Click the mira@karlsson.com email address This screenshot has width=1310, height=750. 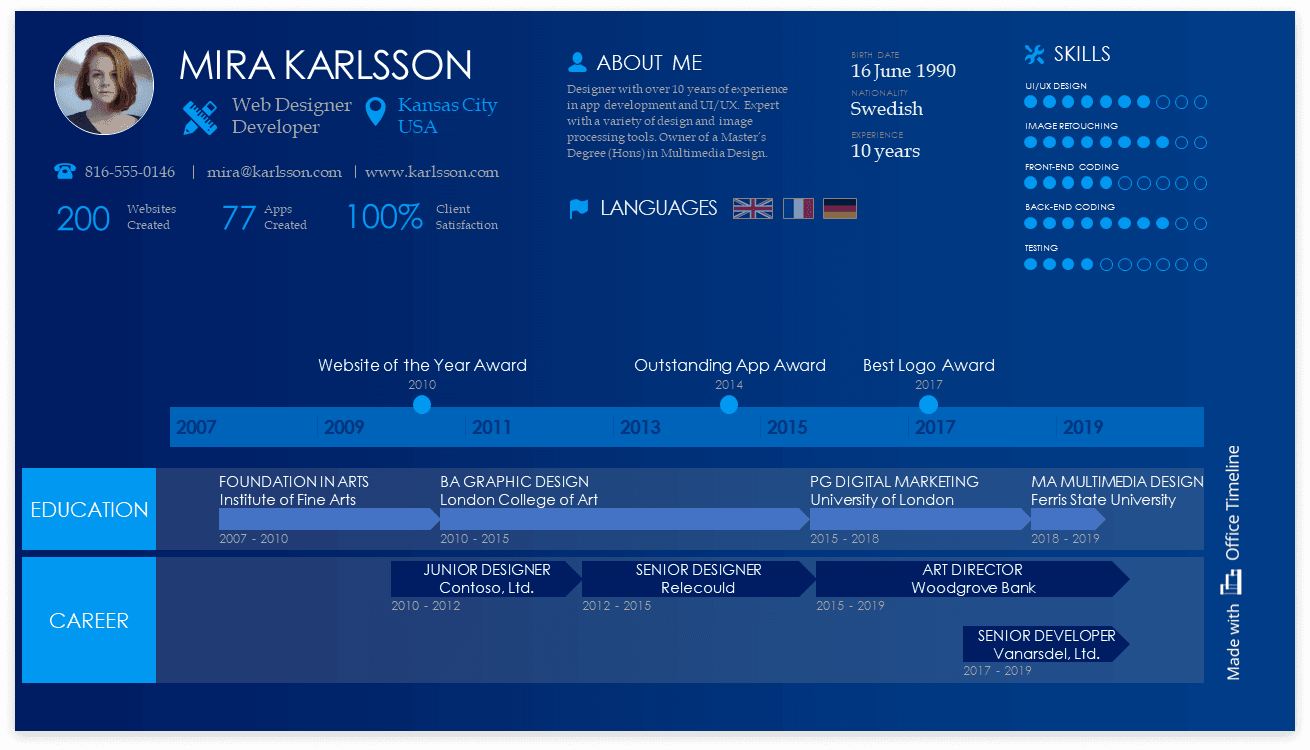coord(273,172)
